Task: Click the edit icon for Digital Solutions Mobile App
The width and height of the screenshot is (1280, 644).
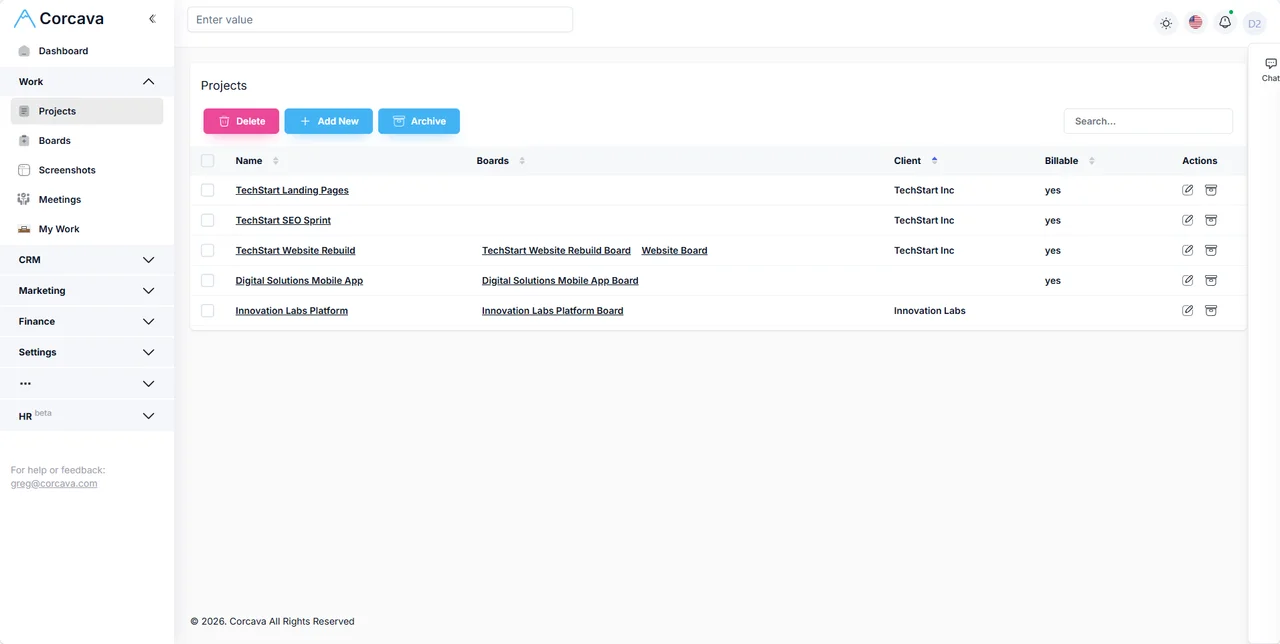Action: (x=1187, y=280)
